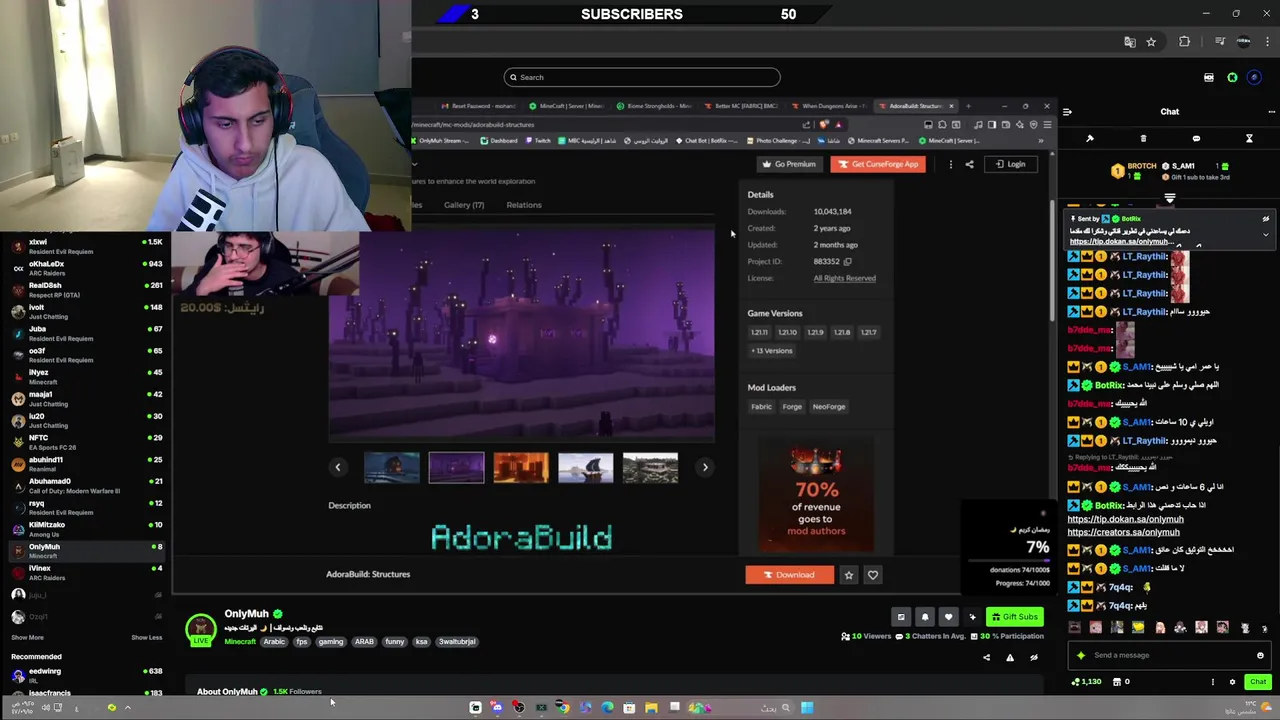Select game version 1.21.8
1280x720 pixels.
pyautogui.click(x=842, y=332)
